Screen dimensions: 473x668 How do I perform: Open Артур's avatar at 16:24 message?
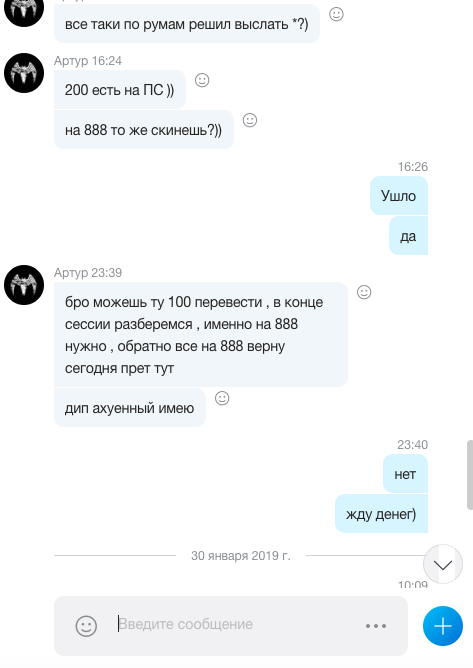(x=24, y=73)
